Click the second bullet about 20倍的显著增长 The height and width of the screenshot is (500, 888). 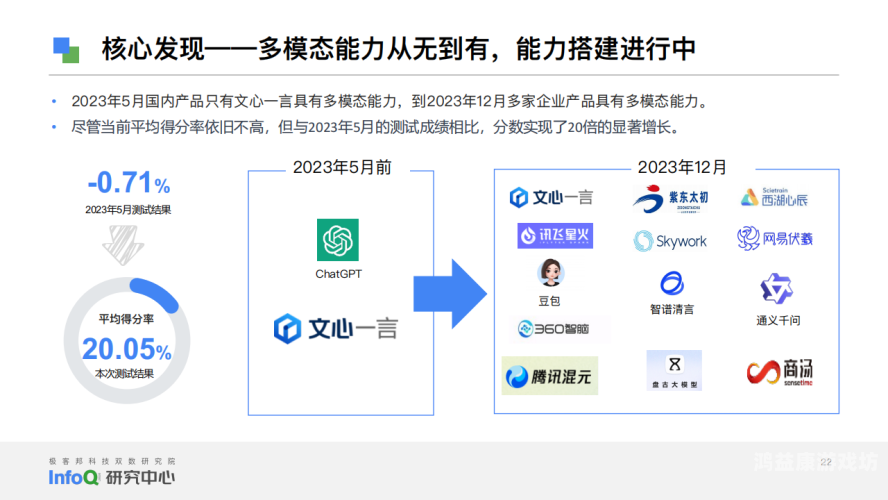(375, 127)
